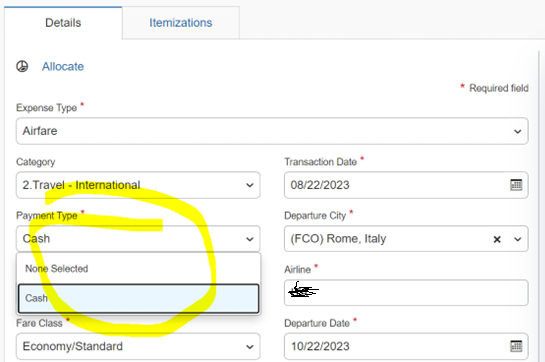The width and height of the screenshot is (545, 362).
Task: Click the Allocate pie chart icon
Action: [22, 66]
